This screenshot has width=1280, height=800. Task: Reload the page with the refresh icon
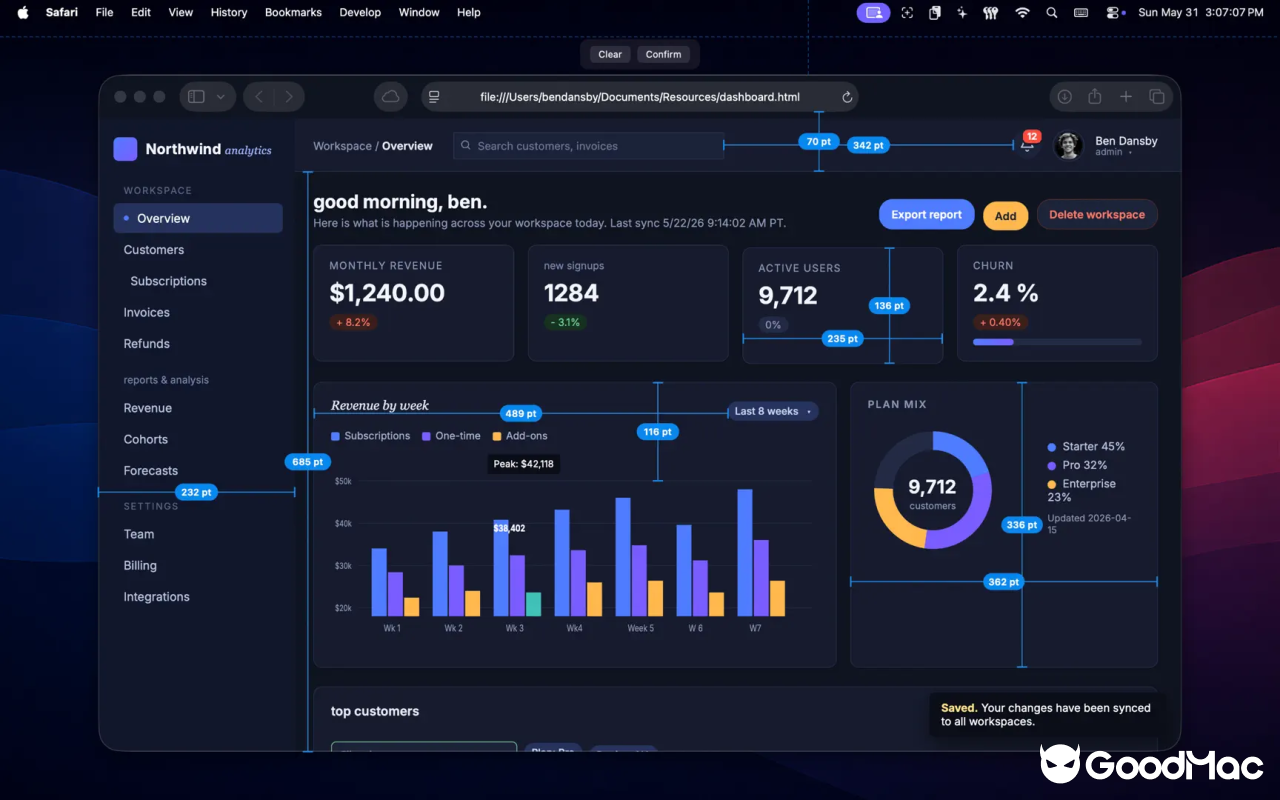[847, 97]
